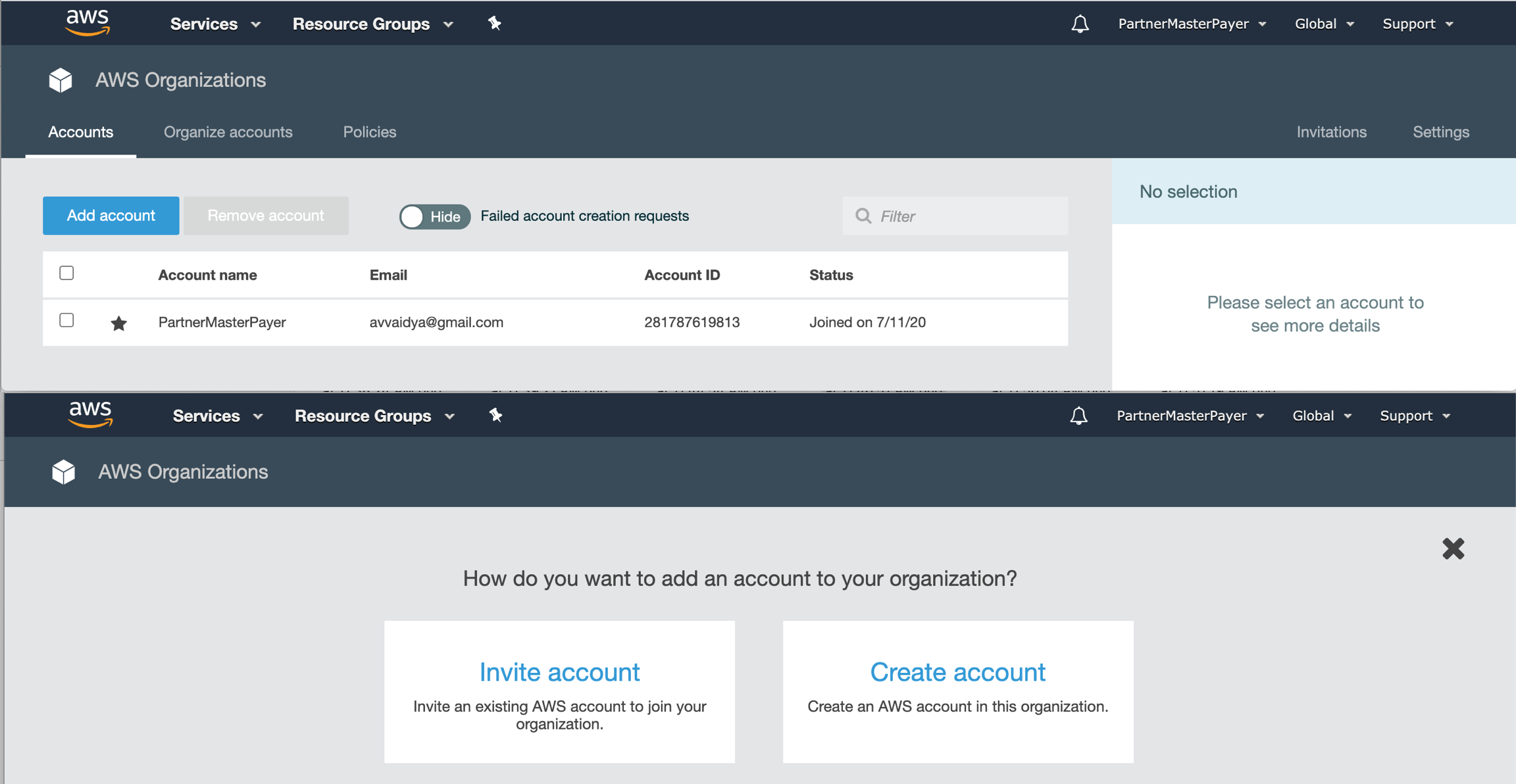Expand the PartnerMasterPayer account menu
This screenshot has height=784, width=1516.
tap(1192, 23)
